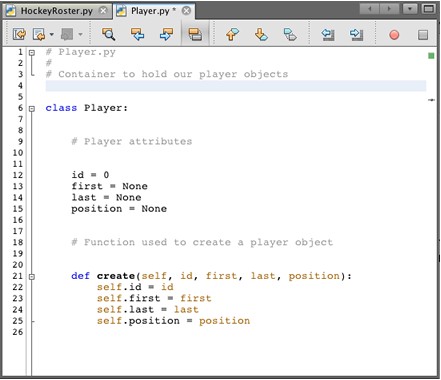Image resolution: width=441 pixels, height=380 pixels.
Task: Collapse the def create fold marker
Action: [x=32, y=276]
